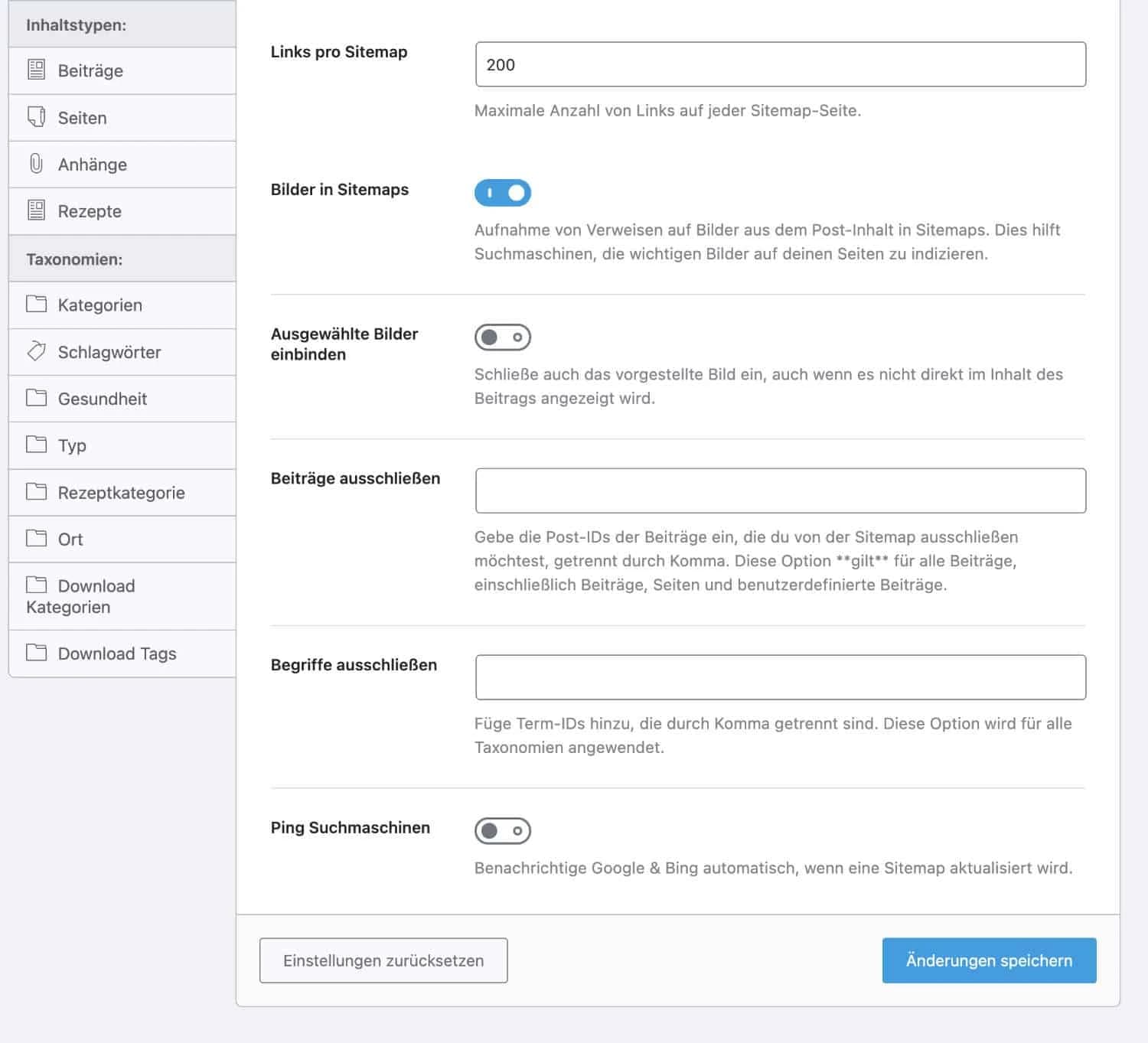1148x1043 pixels.
Task: Disable the Bilder in Sitemaps toggle
Action: [503, 193]
